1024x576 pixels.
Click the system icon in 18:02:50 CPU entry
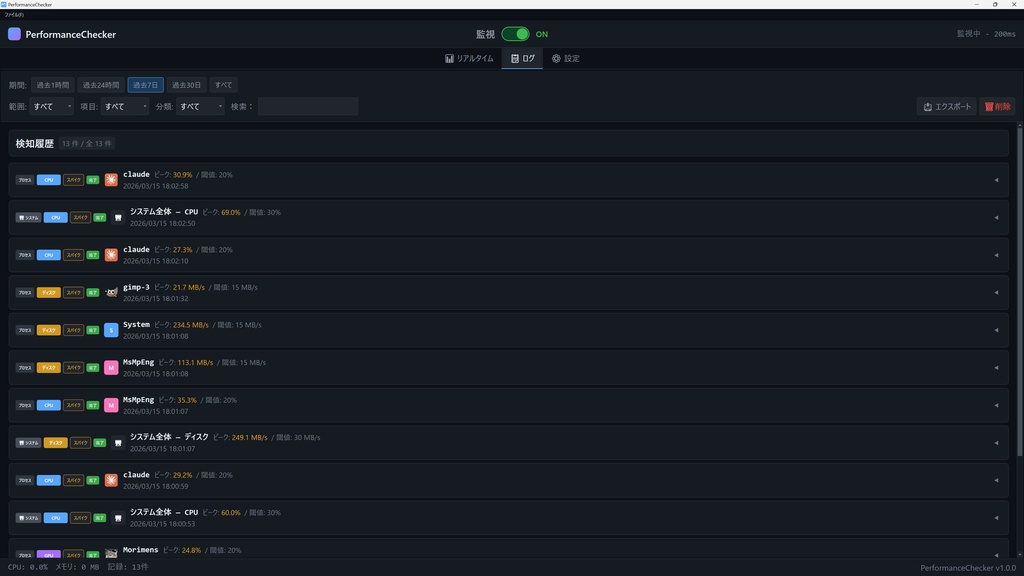tap(118, 217)
